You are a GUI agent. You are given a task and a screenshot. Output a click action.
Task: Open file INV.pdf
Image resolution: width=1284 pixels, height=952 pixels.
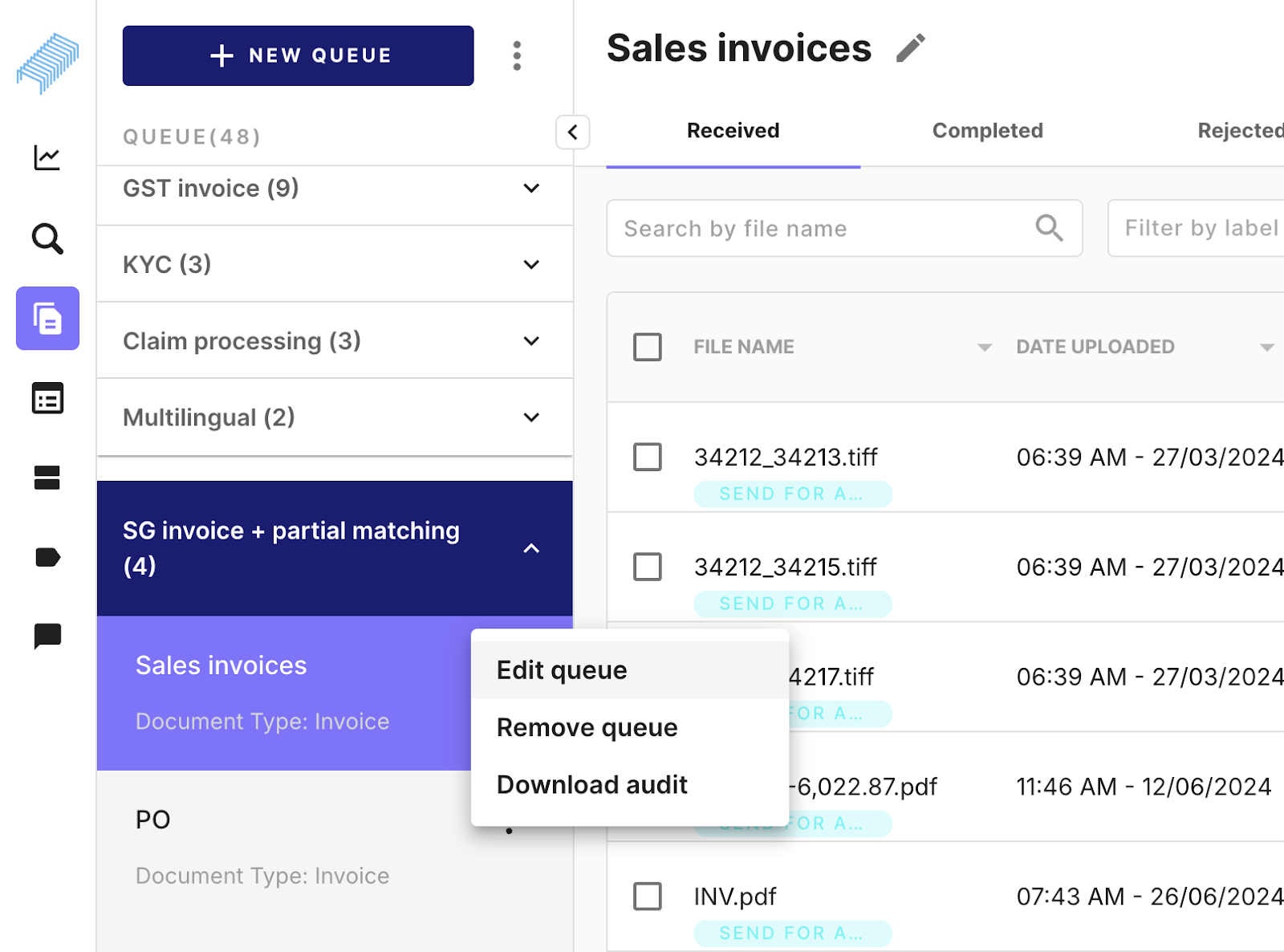pos(735,897)
